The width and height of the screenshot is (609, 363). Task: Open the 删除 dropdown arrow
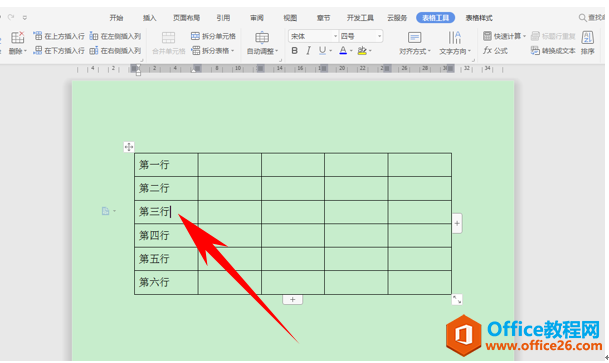25,51
